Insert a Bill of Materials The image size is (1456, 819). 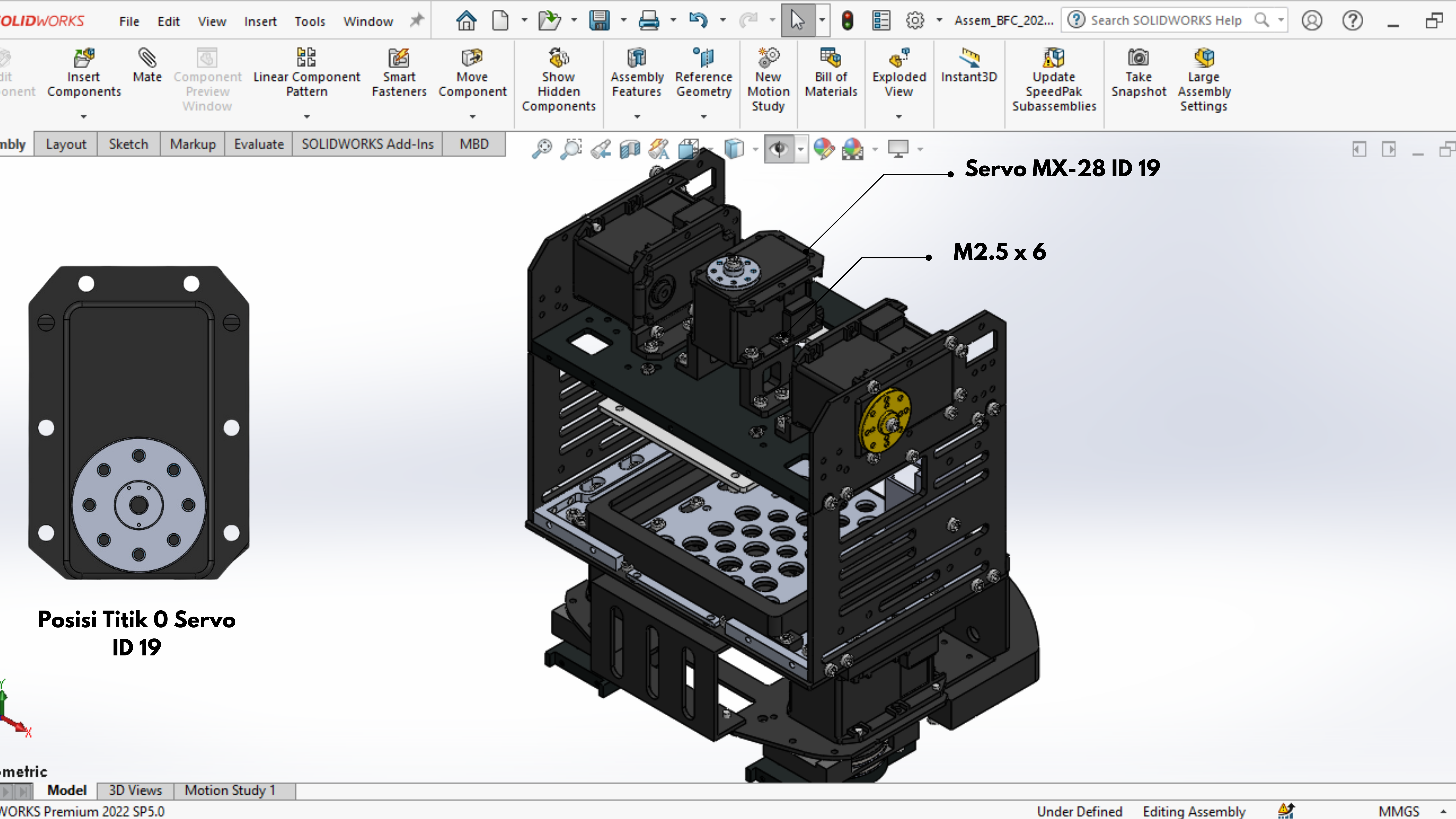831,73
